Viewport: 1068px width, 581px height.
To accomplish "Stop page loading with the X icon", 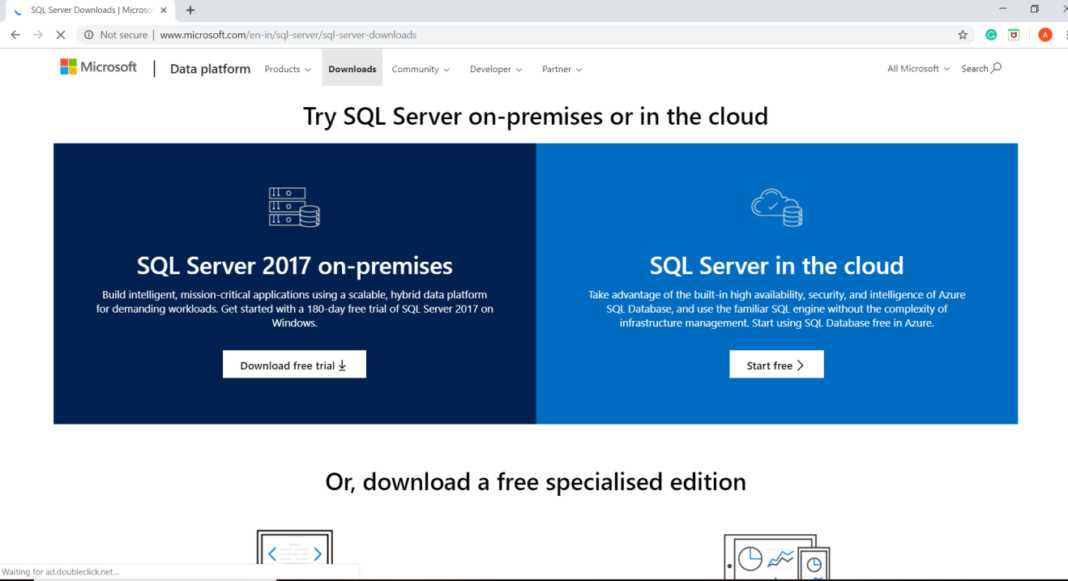I will (60, 34).
